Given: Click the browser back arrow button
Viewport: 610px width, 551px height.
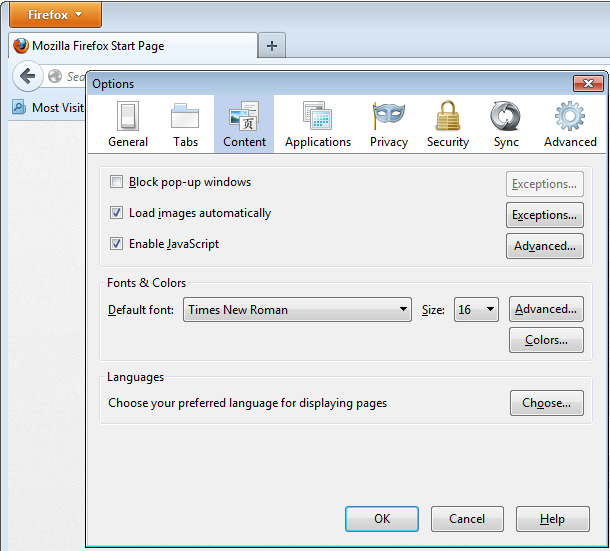Looking at the screenshot, I should click(28, 76).
